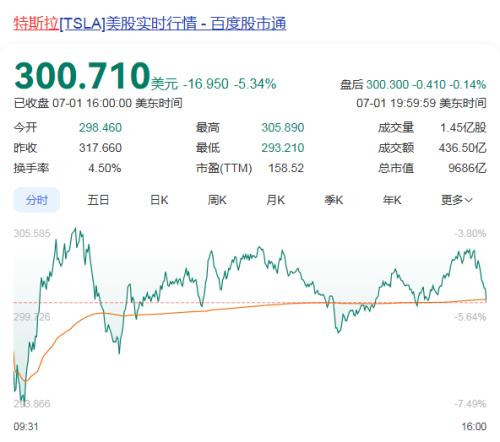The image size is (500, 442).
Task: Click the 成交量 1.45亿股 value
Action: tap(463, 128)
